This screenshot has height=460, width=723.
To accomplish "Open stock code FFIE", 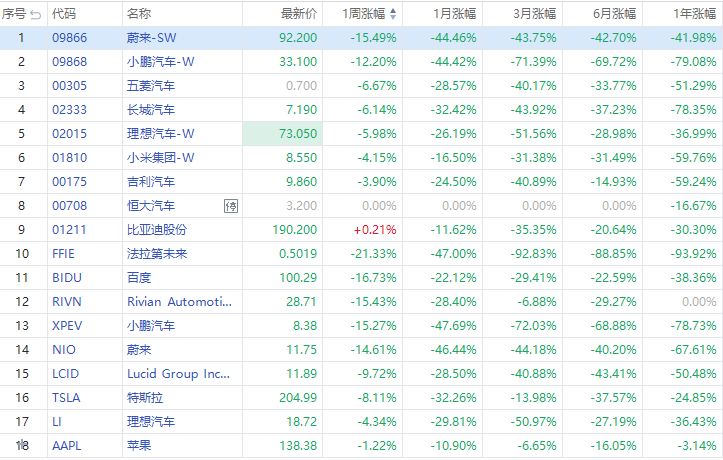I will [63, 253].
